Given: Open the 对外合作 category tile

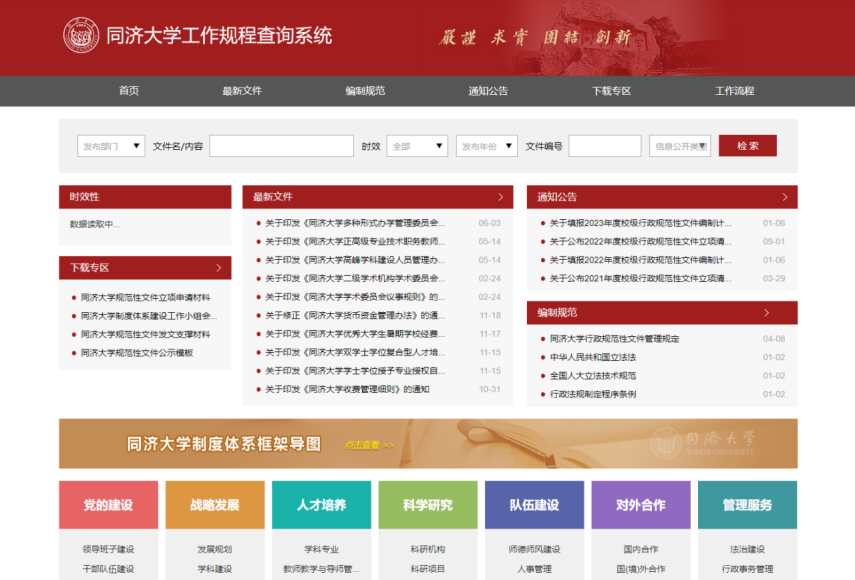Looking at the screenshot, I should point(641,505).
